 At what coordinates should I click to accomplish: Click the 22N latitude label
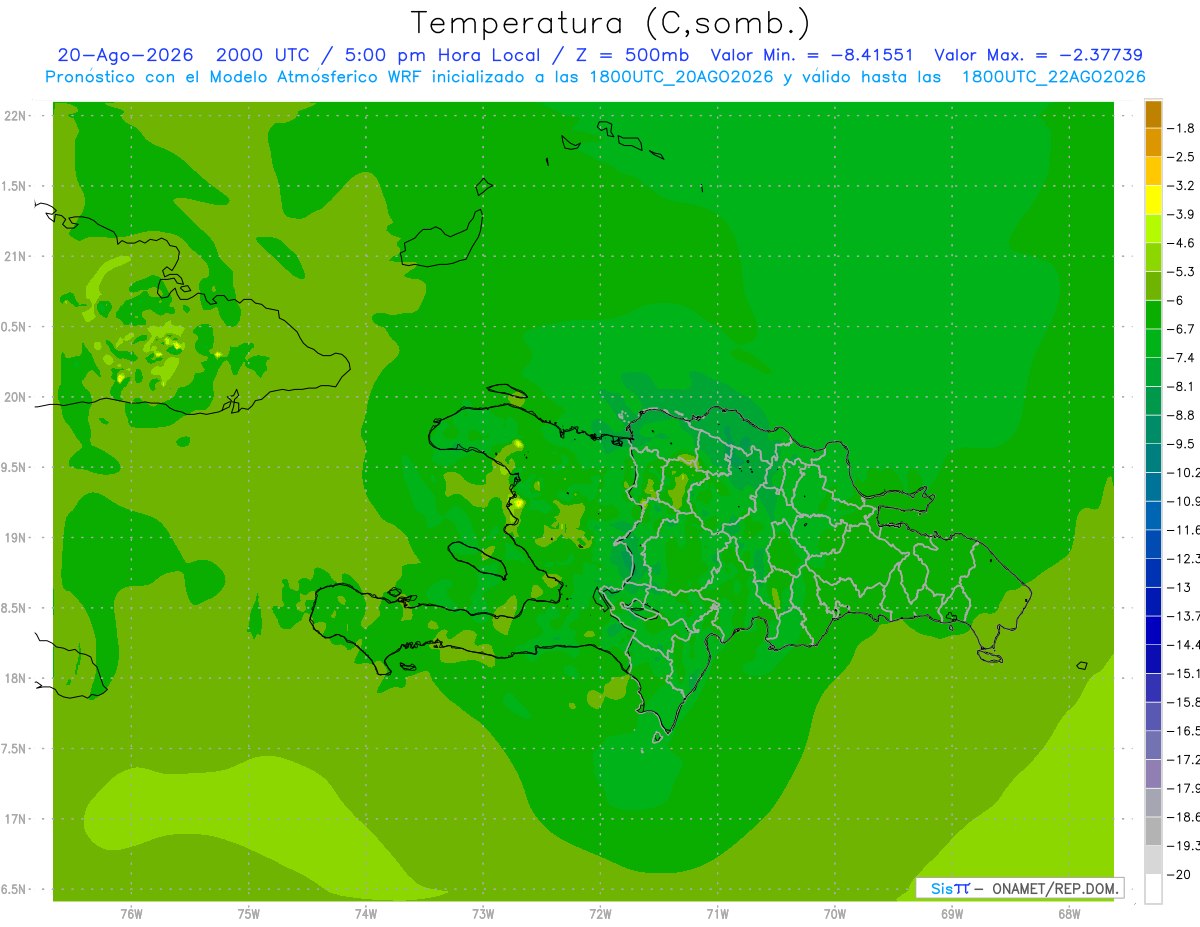point(16,116)
